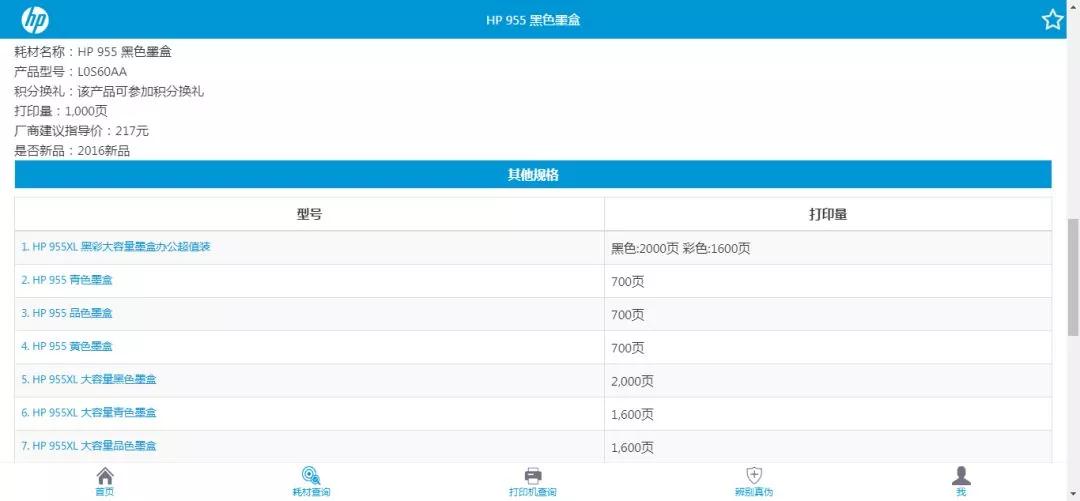Click the 耗材名称:HP 955 黑色墨盒 line
The width and height of the screenshot is (1080, 501).
93,51
